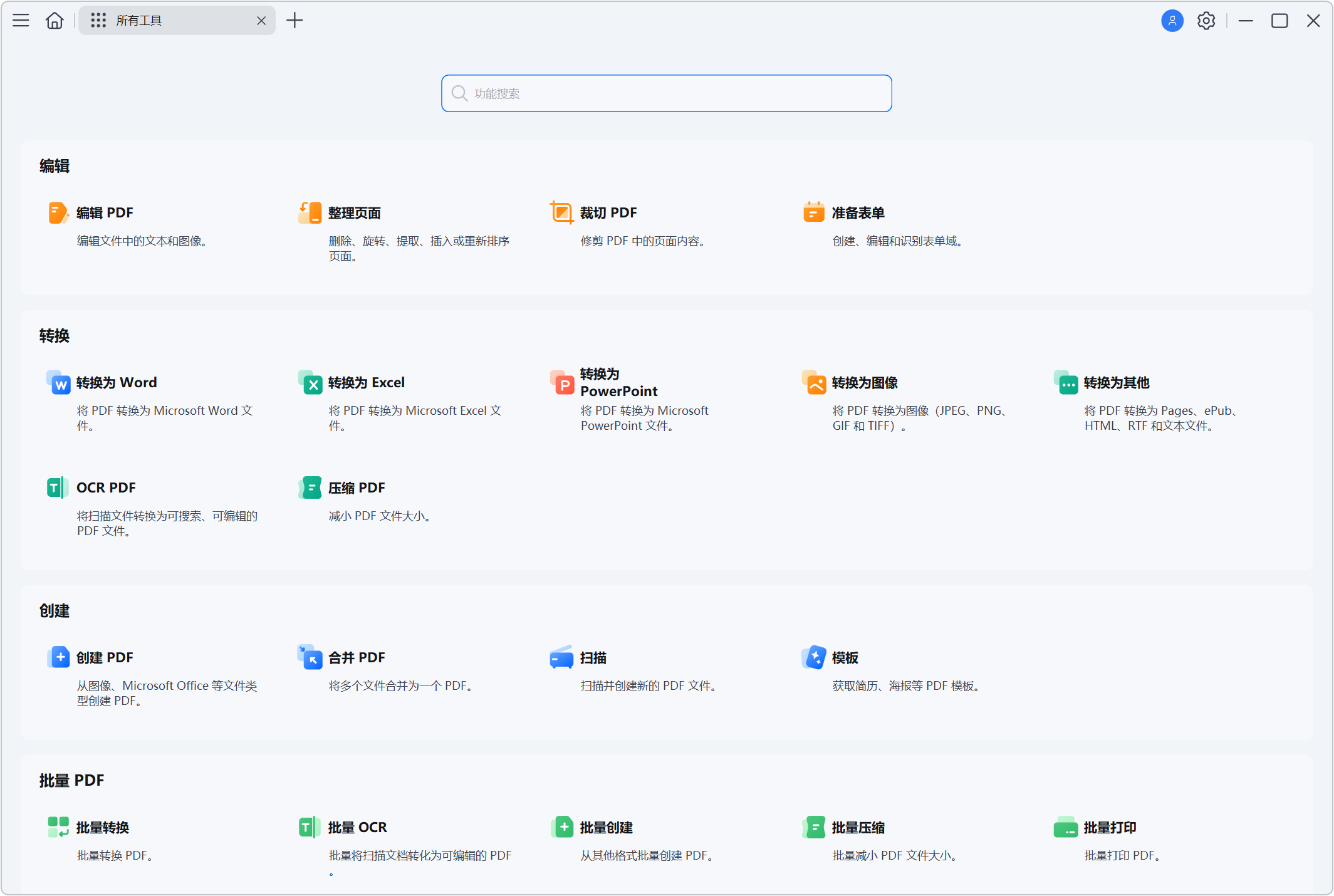Open the 模板 tool title
The image size is (1334, 896).
click(x=845, y=658)
